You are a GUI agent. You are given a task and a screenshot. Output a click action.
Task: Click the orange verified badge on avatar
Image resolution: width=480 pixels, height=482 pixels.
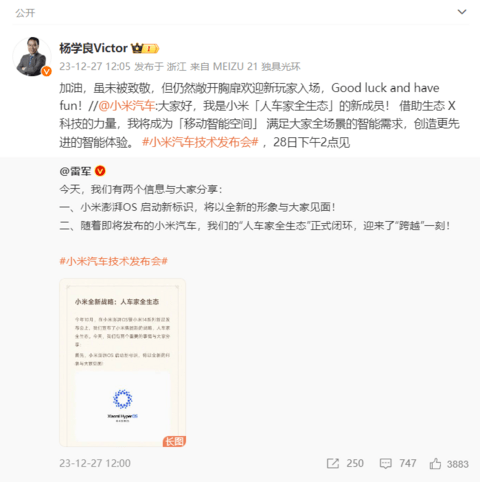(x=46, y=71)
